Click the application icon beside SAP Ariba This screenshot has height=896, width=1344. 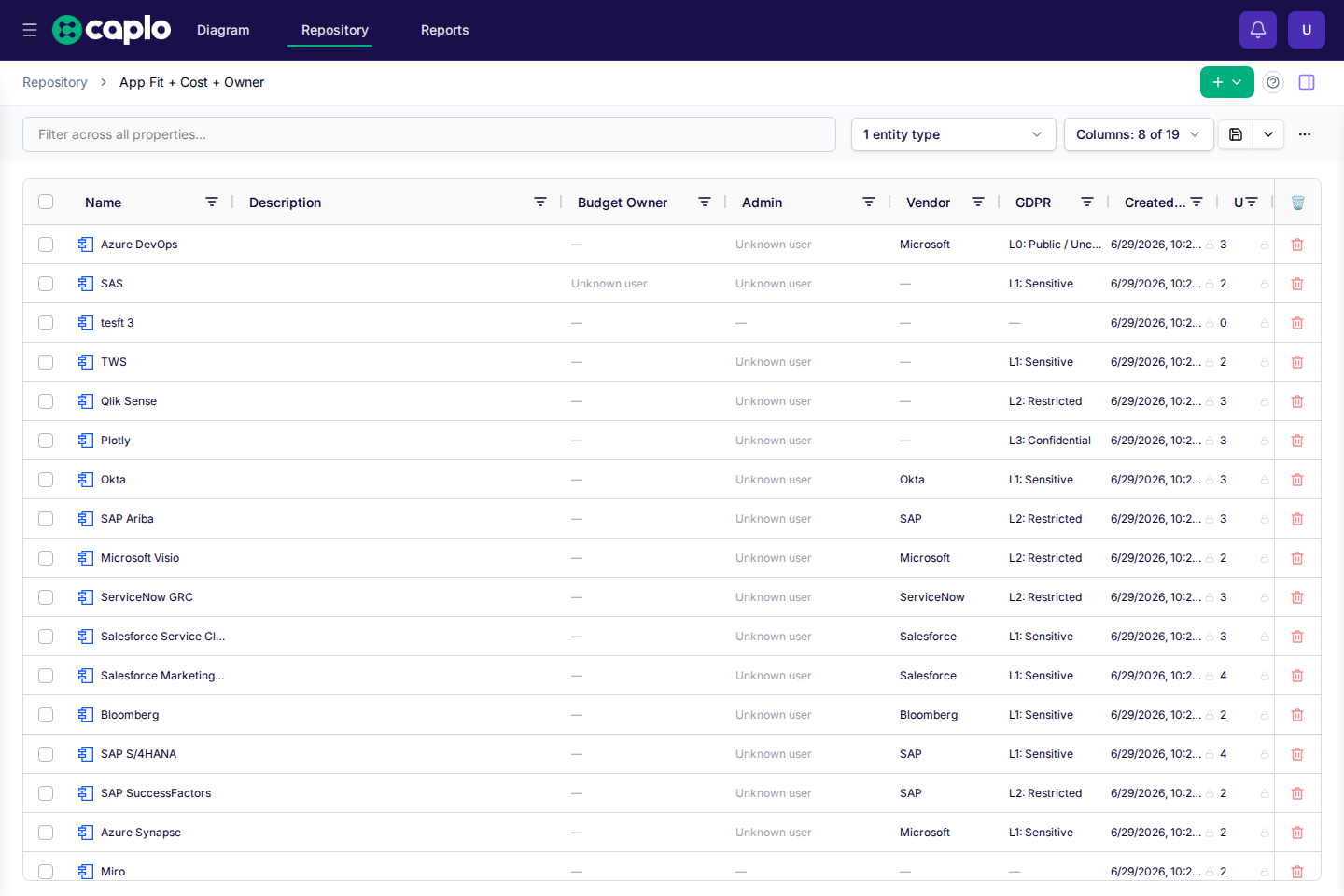click(x=86, y=519)
